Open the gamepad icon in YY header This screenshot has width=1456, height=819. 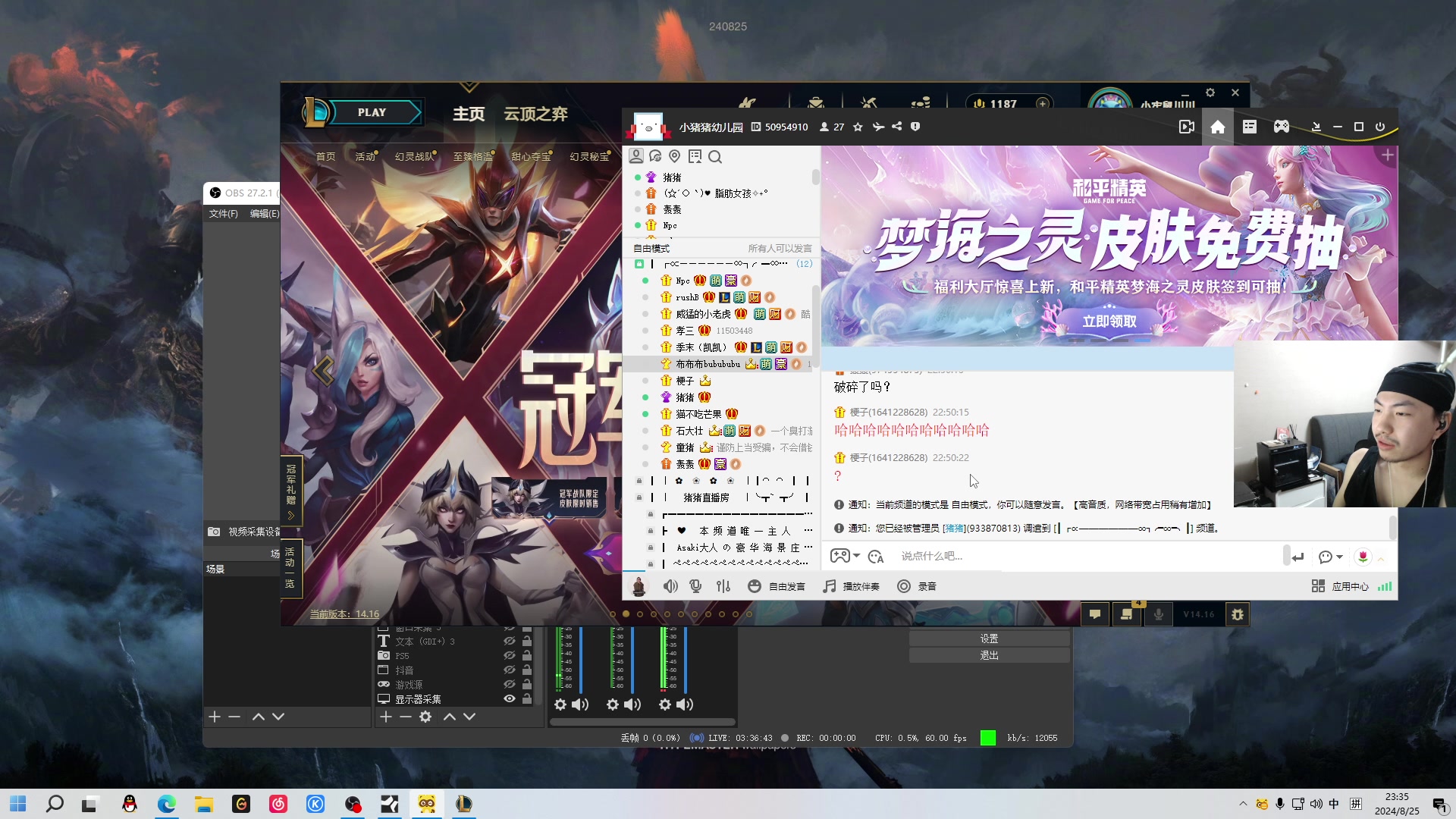[x=1282, y=127]
